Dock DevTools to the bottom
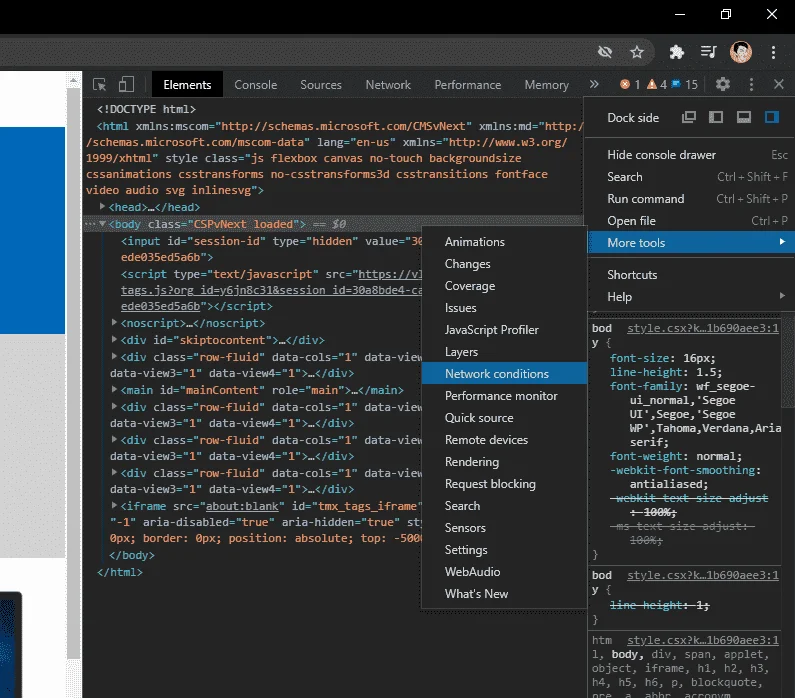Screen dimensions: 795x698 pos(744,118)
